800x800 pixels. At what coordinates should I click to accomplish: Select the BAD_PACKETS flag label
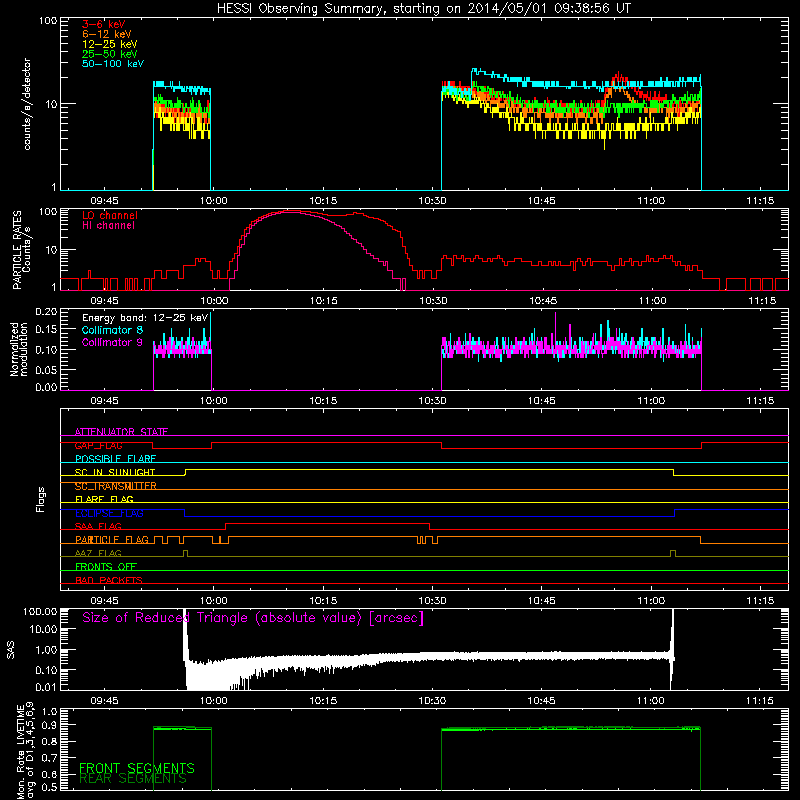pyautogui.click(x=109, y=580)
